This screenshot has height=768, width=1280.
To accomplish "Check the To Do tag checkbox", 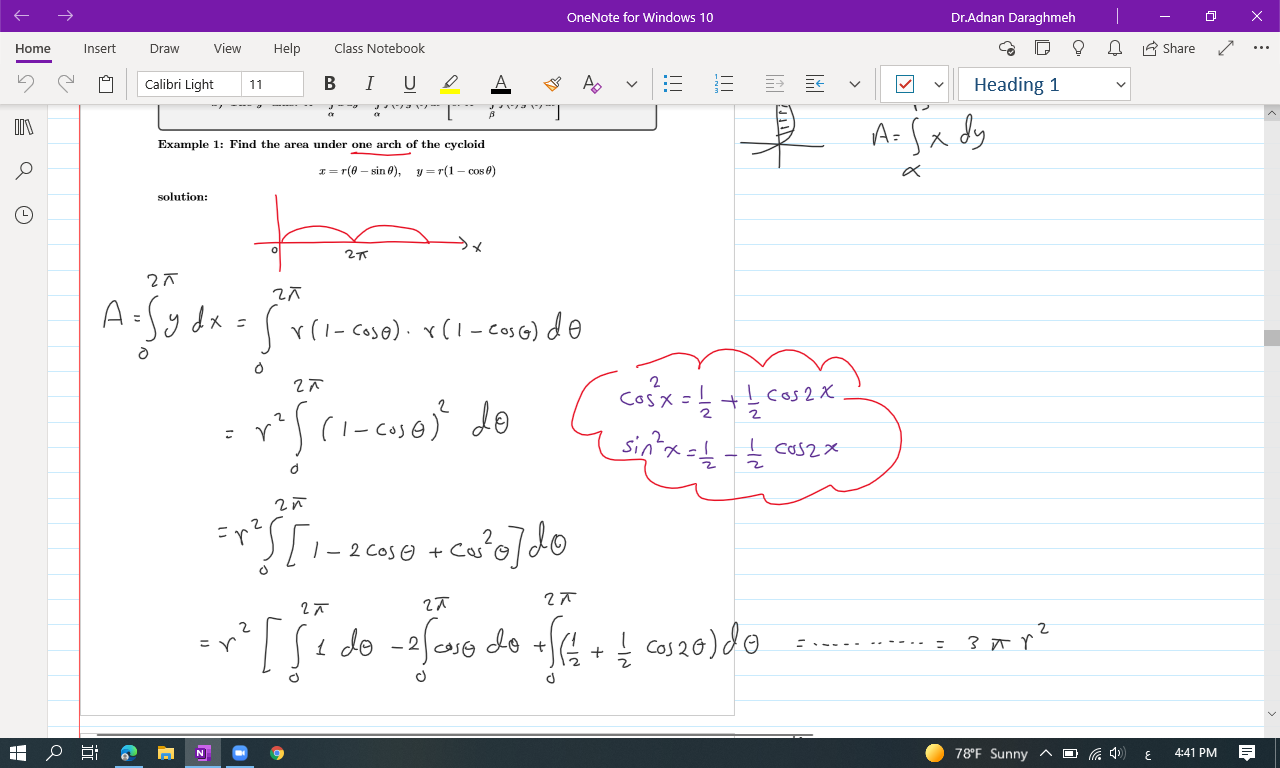I will pos(905,84).
